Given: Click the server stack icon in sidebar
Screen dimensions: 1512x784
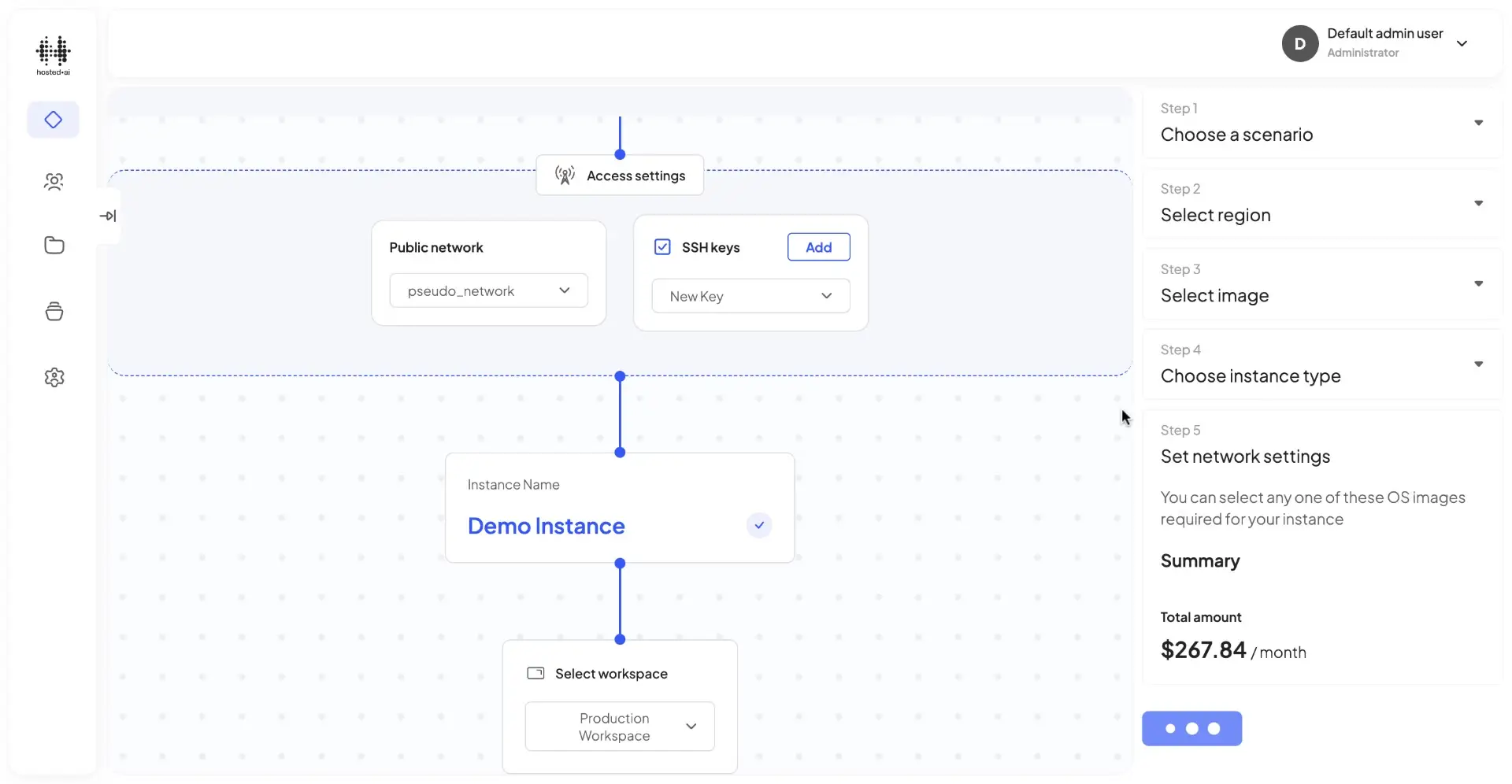Looking at the screenshot, I should pos(53,311).
